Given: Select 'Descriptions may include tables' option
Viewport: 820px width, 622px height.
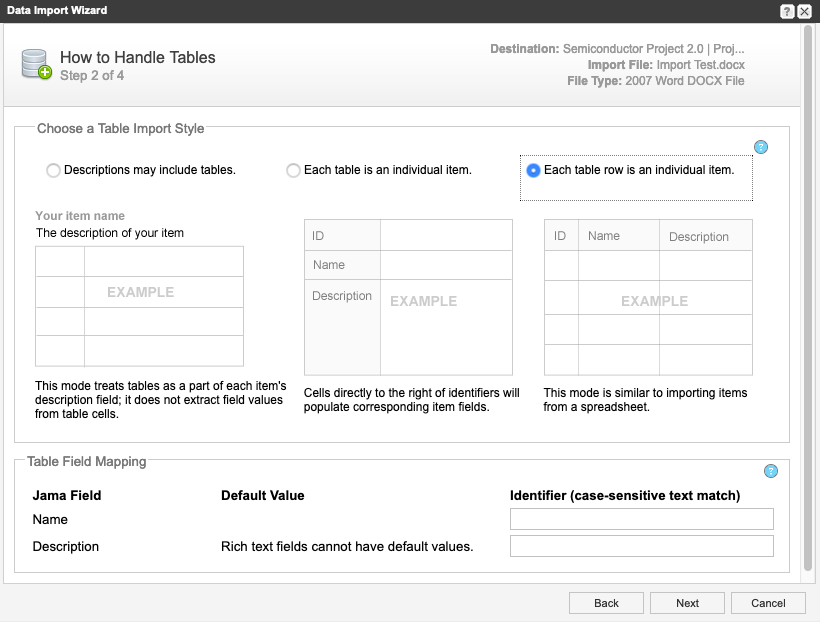Looking at the screenshot, I should (53, 170).
